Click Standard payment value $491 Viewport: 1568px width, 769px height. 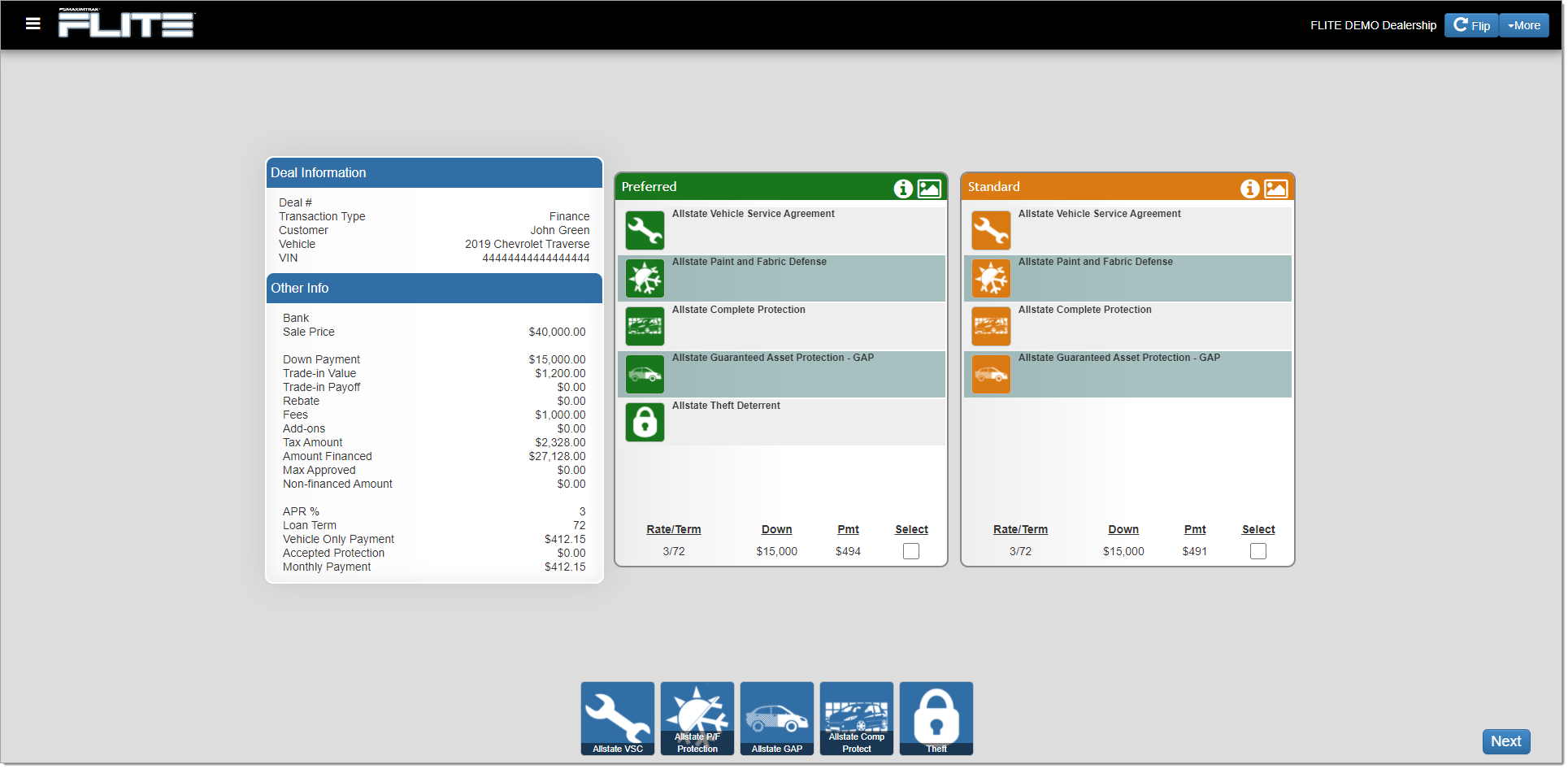pos(1195,551)
